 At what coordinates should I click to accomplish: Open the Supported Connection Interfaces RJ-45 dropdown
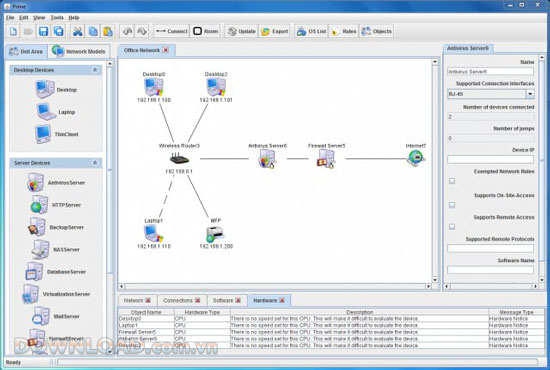pos(530,94)
